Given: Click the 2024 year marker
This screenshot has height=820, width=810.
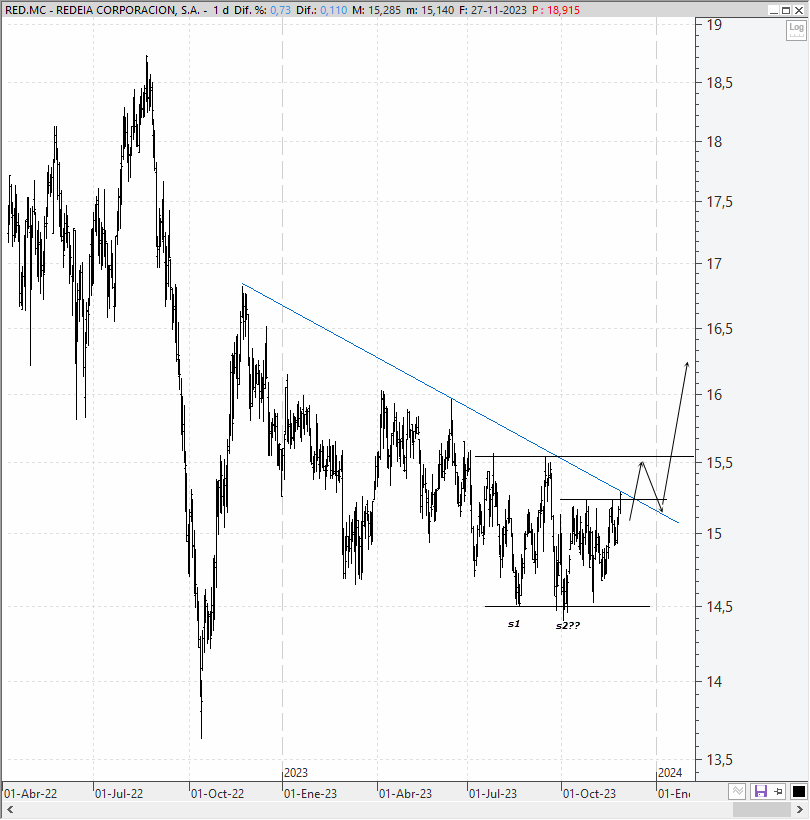Looking at the screenshot, I should pos(670,772).
